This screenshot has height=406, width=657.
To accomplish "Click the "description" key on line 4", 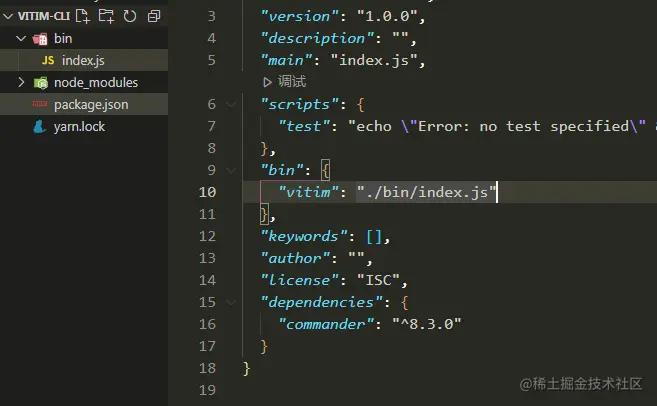I will [317, 39].
